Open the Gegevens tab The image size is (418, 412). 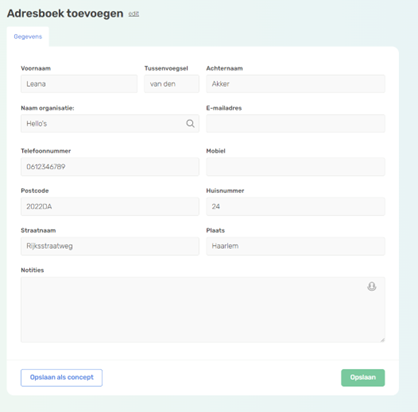click(x=28, y=37)
